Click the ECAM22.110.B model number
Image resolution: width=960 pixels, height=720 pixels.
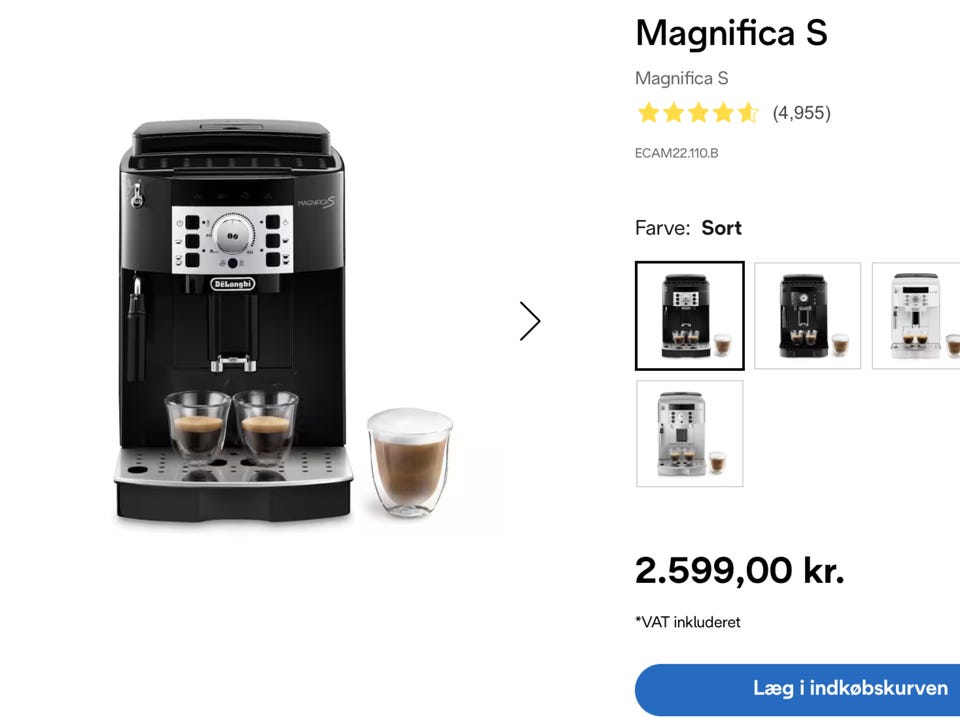pyautogui.click(x=677, y=153)
